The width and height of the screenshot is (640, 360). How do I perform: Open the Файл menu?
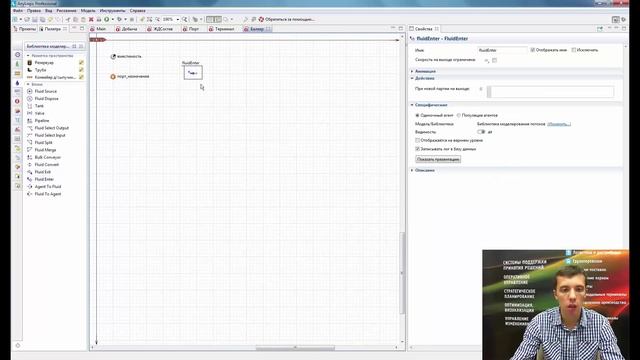tap(18, 11)
